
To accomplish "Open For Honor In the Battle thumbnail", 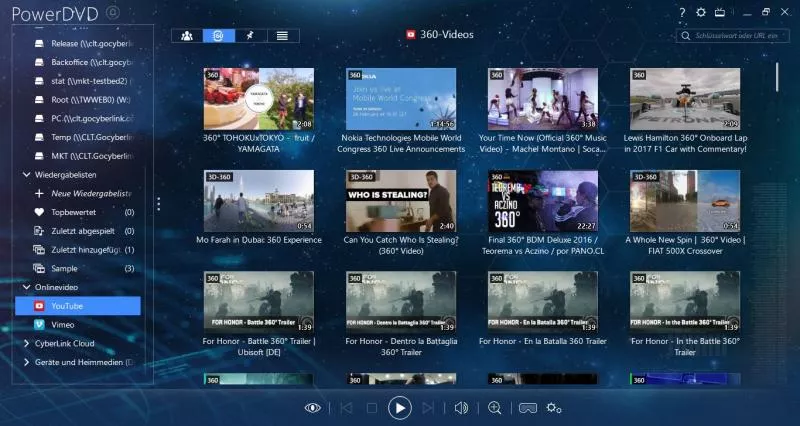I will coord(685,302).
